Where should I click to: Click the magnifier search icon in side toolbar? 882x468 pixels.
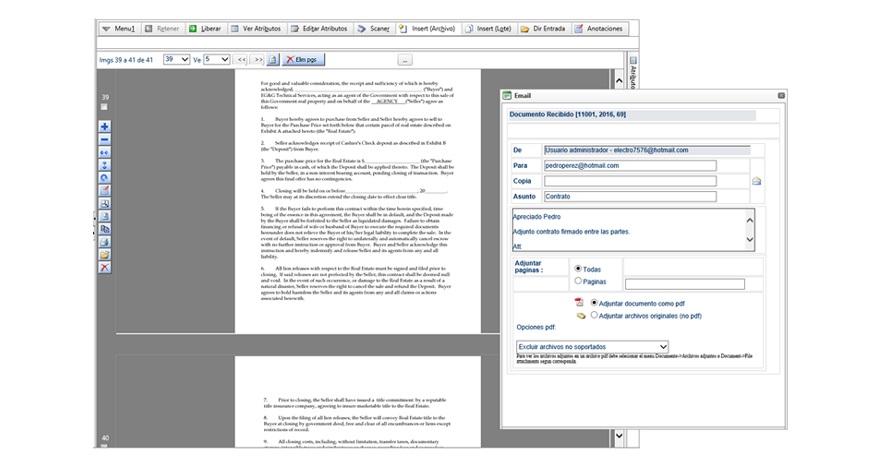click(x=105, y=204)
